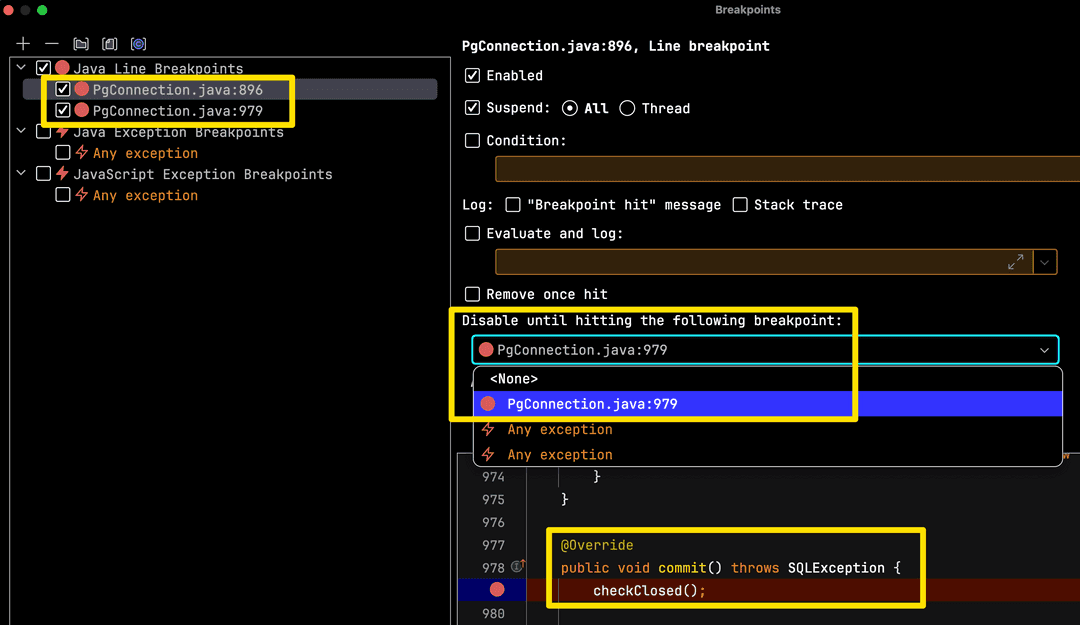
Task: Enable the Stack trace log checkbox
Action: pos(740,205)
